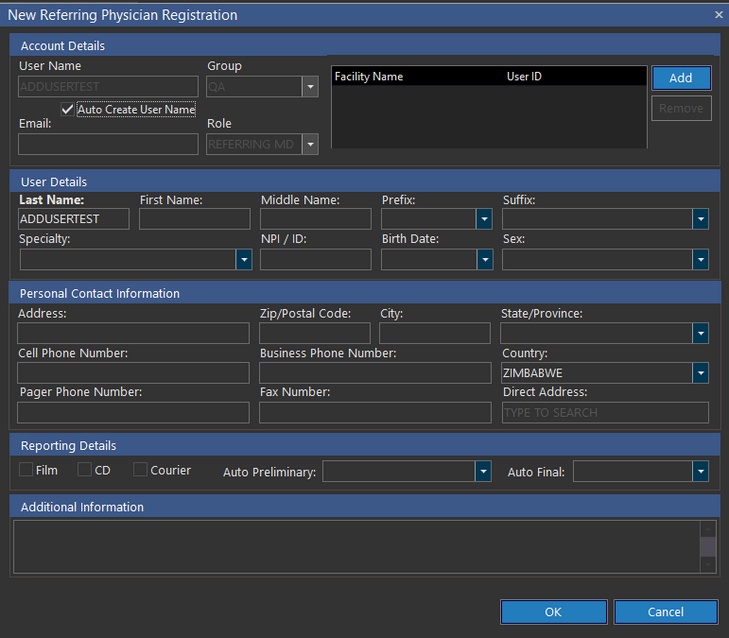Focus the First Name text box
This screenshot has height=638, width=729.
(194, 219)
